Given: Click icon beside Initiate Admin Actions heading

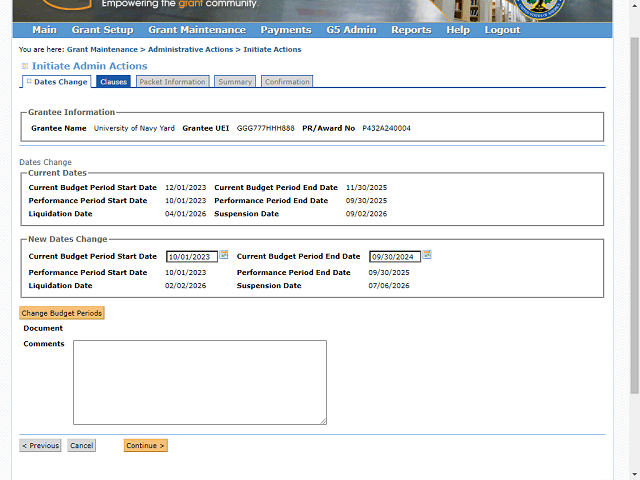Looking at the screenshot, I should click(x=24, y=66).
